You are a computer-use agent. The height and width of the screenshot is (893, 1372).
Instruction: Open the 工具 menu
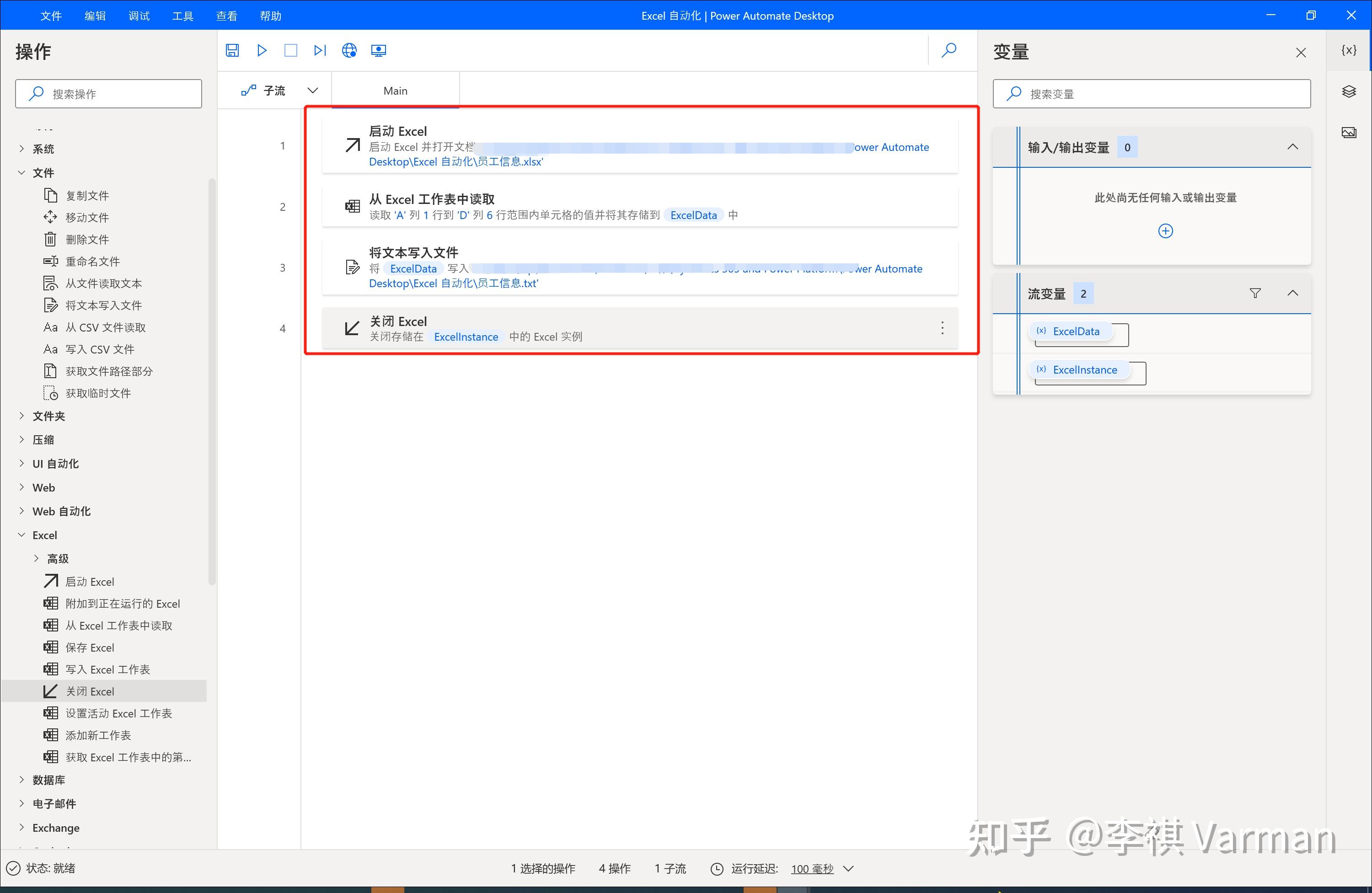[x=182, y=16]
